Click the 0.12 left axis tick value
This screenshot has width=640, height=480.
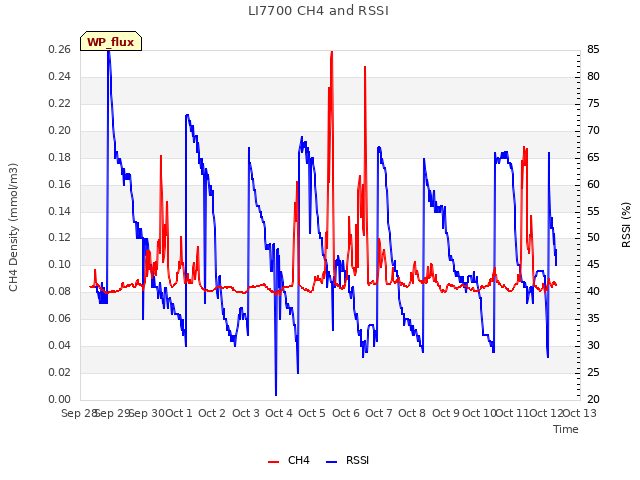[59, 238]
